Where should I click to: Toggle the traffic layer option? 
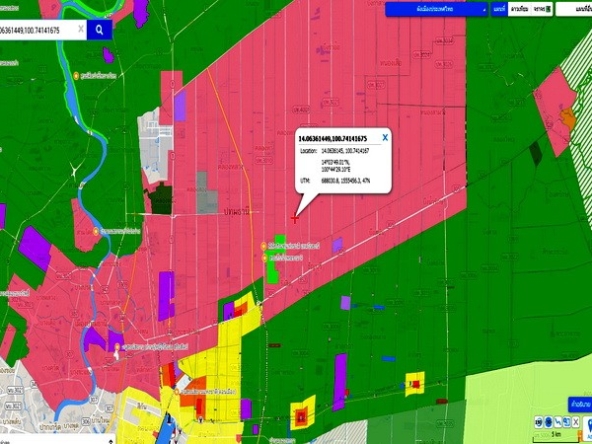[x=541, y=9]
